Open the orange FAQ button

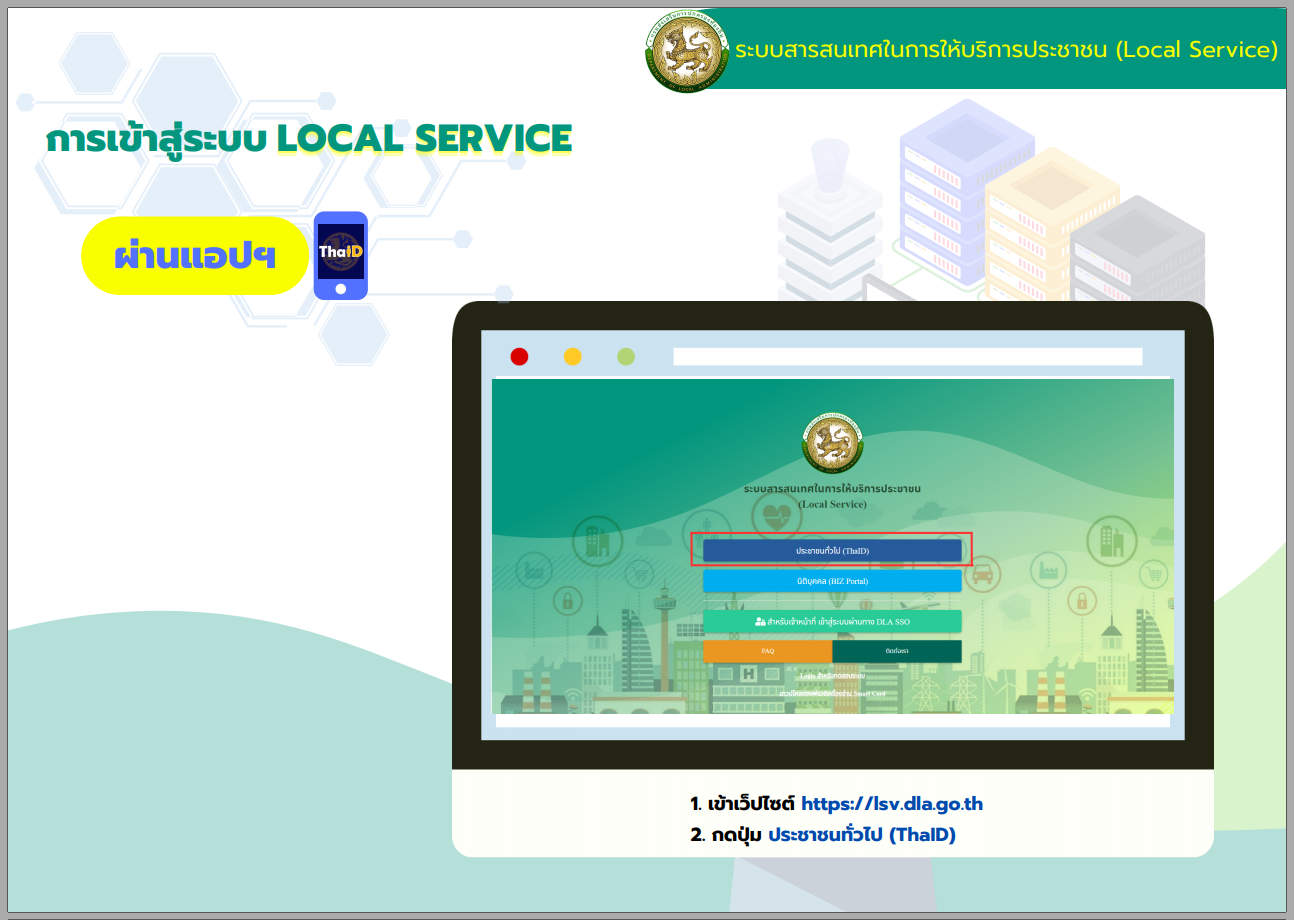click(x=768, y=651)
